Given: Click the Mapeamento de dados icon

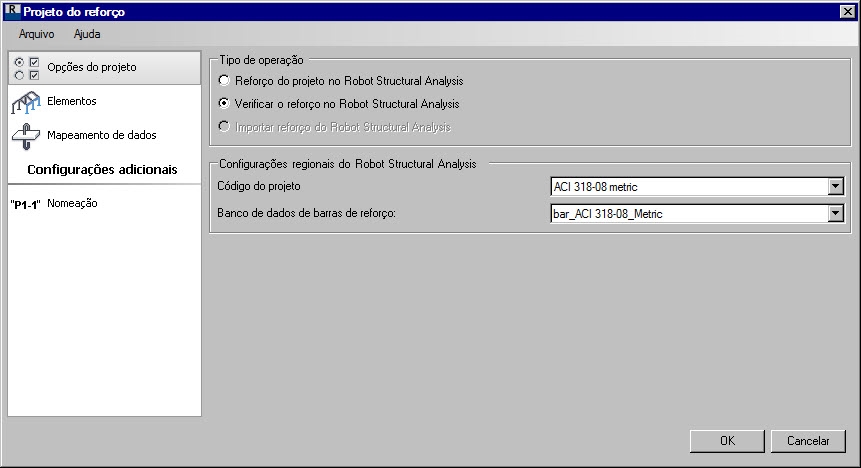Looking at the screenshot, I should [x=26, y=136].
